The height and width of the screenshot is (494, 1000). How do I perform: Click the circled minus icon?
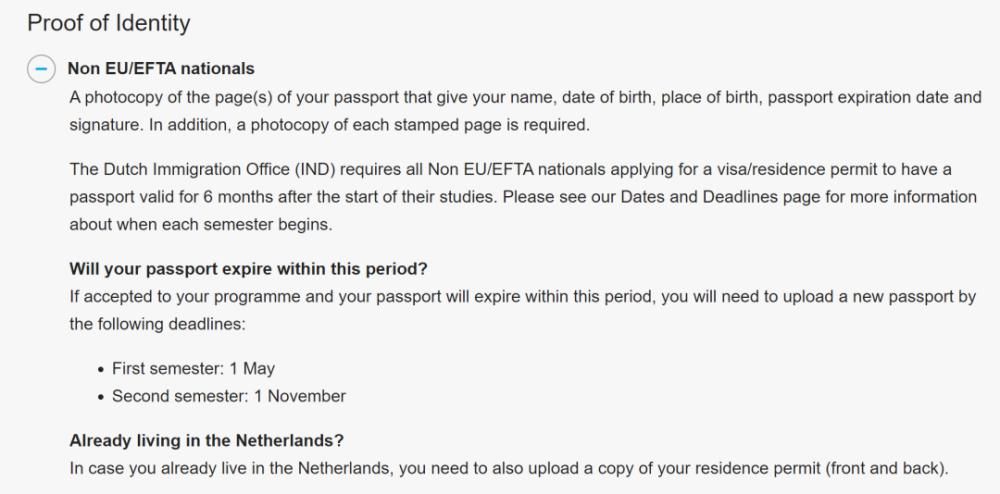click(40, 70)
